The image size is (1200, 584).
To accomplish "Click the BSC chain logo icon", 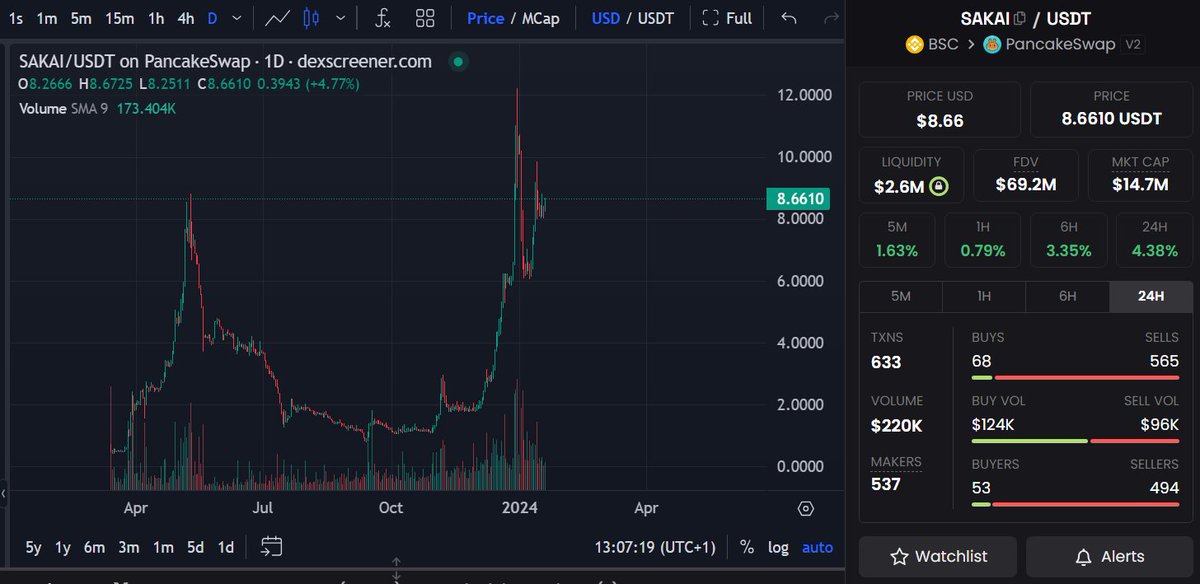I will (x=914, y=44).
